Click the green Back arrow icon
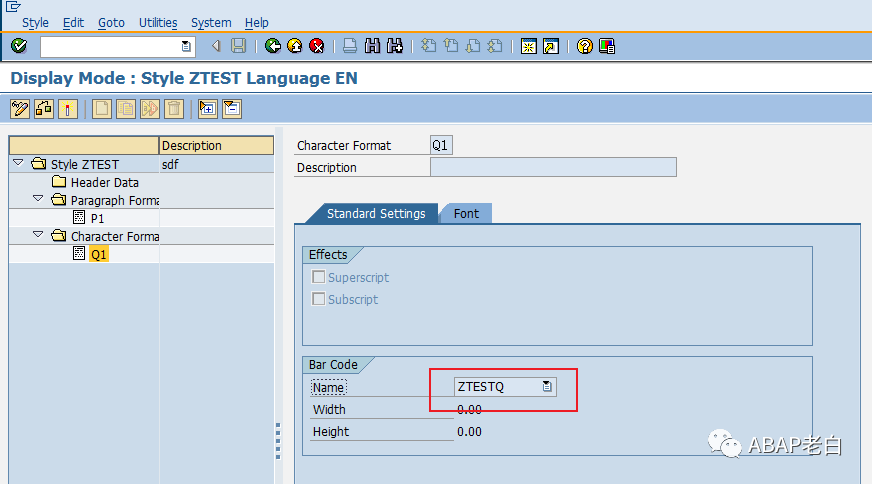The width and height of the screenshot is (872, 484). (x=272, y=46)
